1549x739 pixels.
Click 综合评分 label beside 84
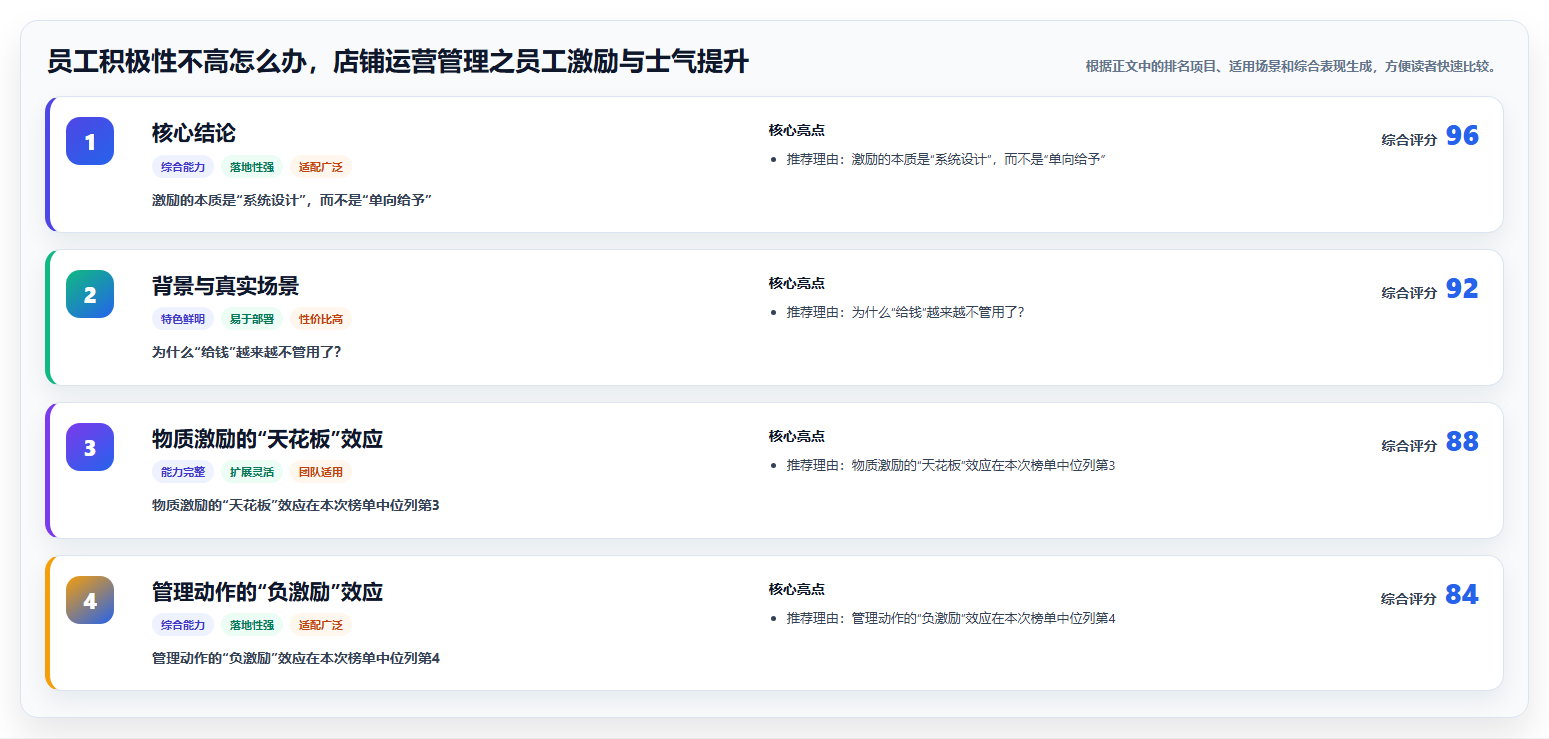click(1409, 599)
